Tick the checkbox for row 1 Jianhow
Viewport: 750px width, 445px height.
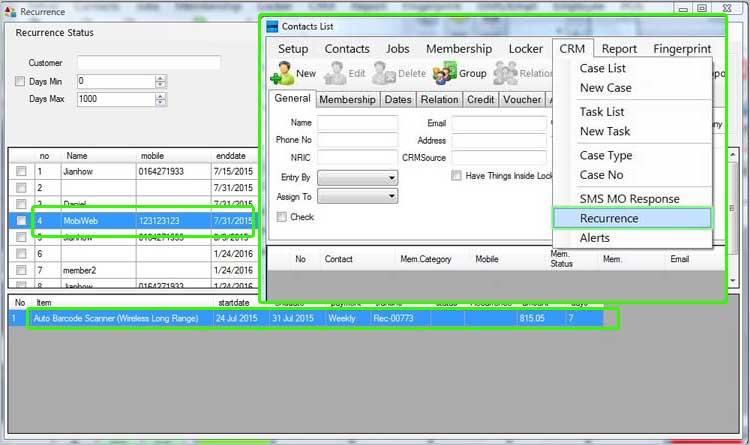click(21, 171)
